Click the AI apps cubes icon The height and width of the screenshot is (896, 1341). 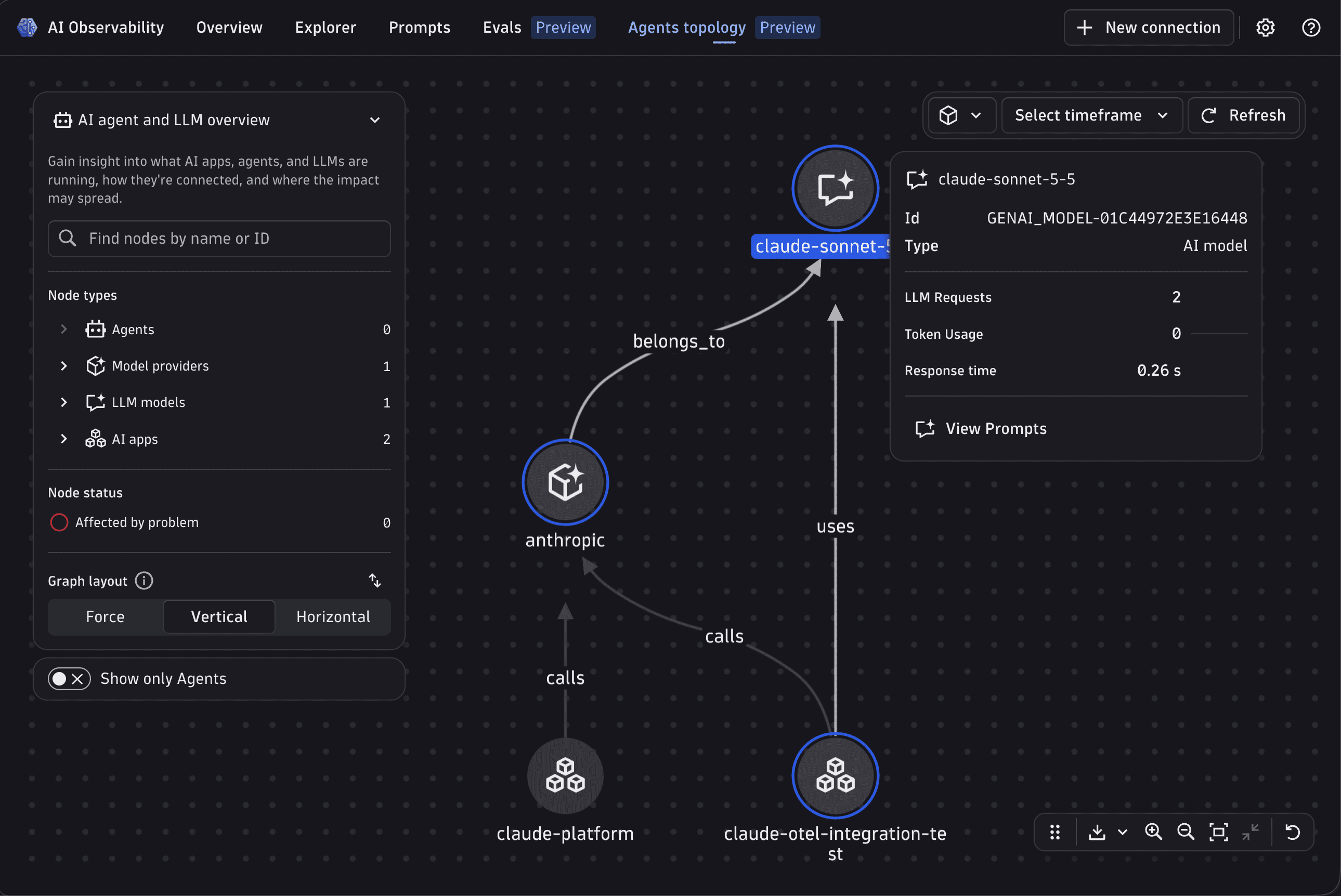96,439
